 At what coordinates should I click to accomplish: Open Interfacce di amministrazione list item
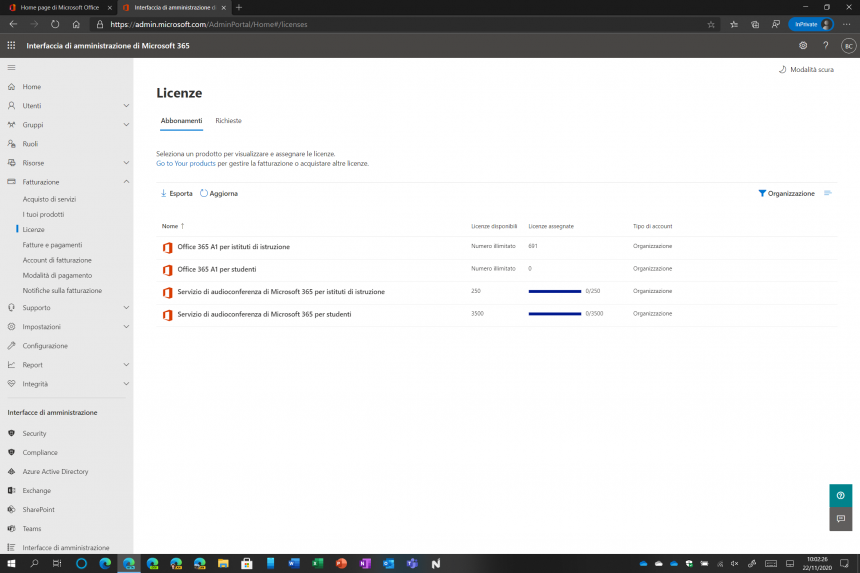click(66, 547)
